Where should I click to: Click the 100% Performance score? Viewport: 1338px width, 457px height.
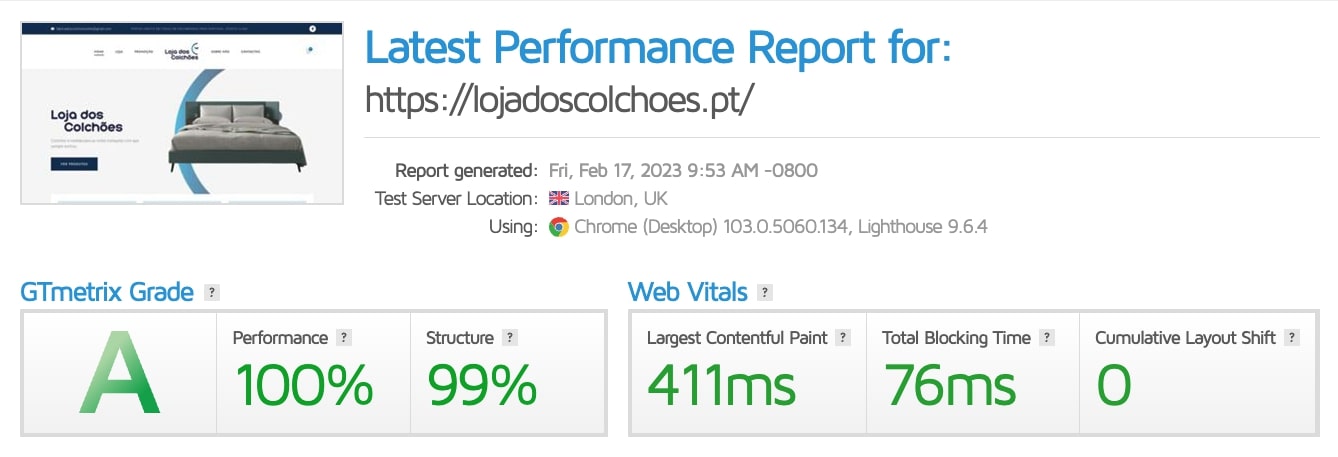click(303, 385)
